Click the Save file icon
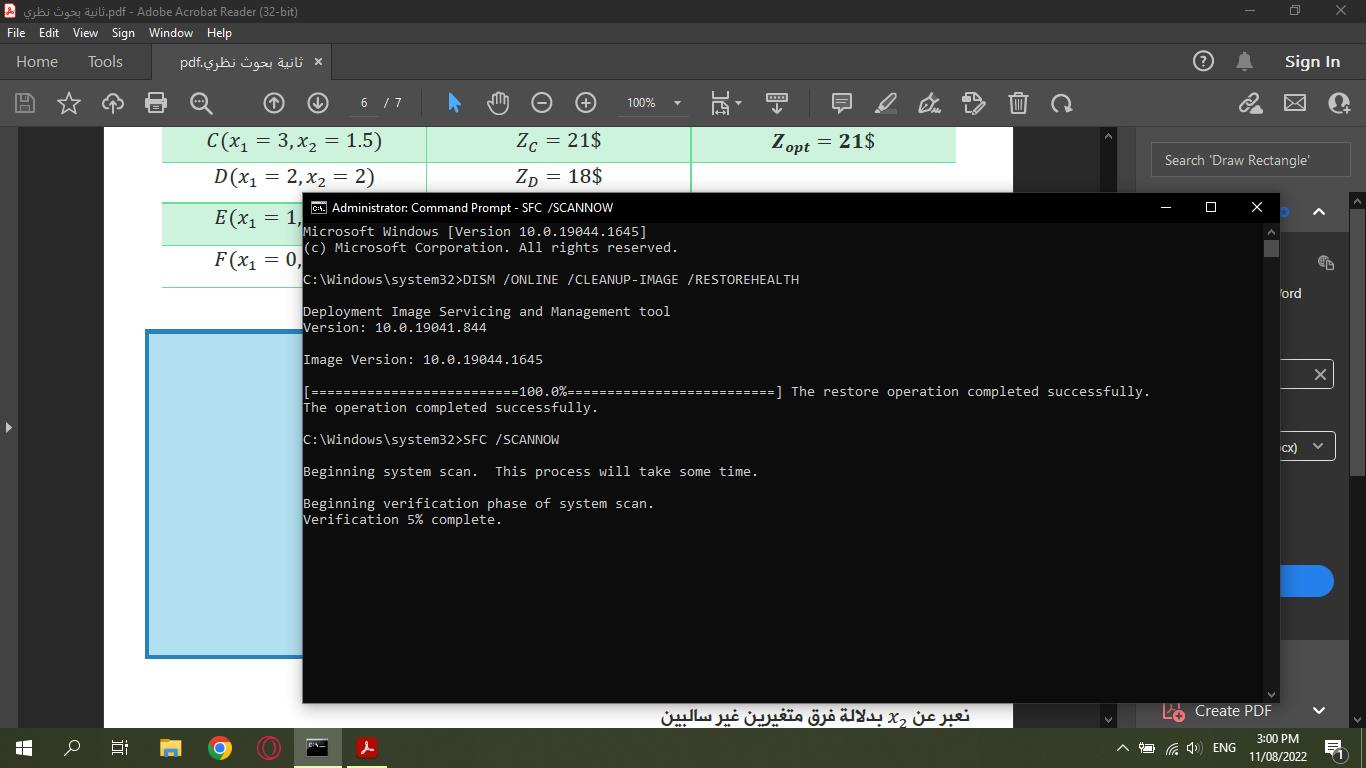Viewport: 1366px width, 768px height. (x=25, y=103)
